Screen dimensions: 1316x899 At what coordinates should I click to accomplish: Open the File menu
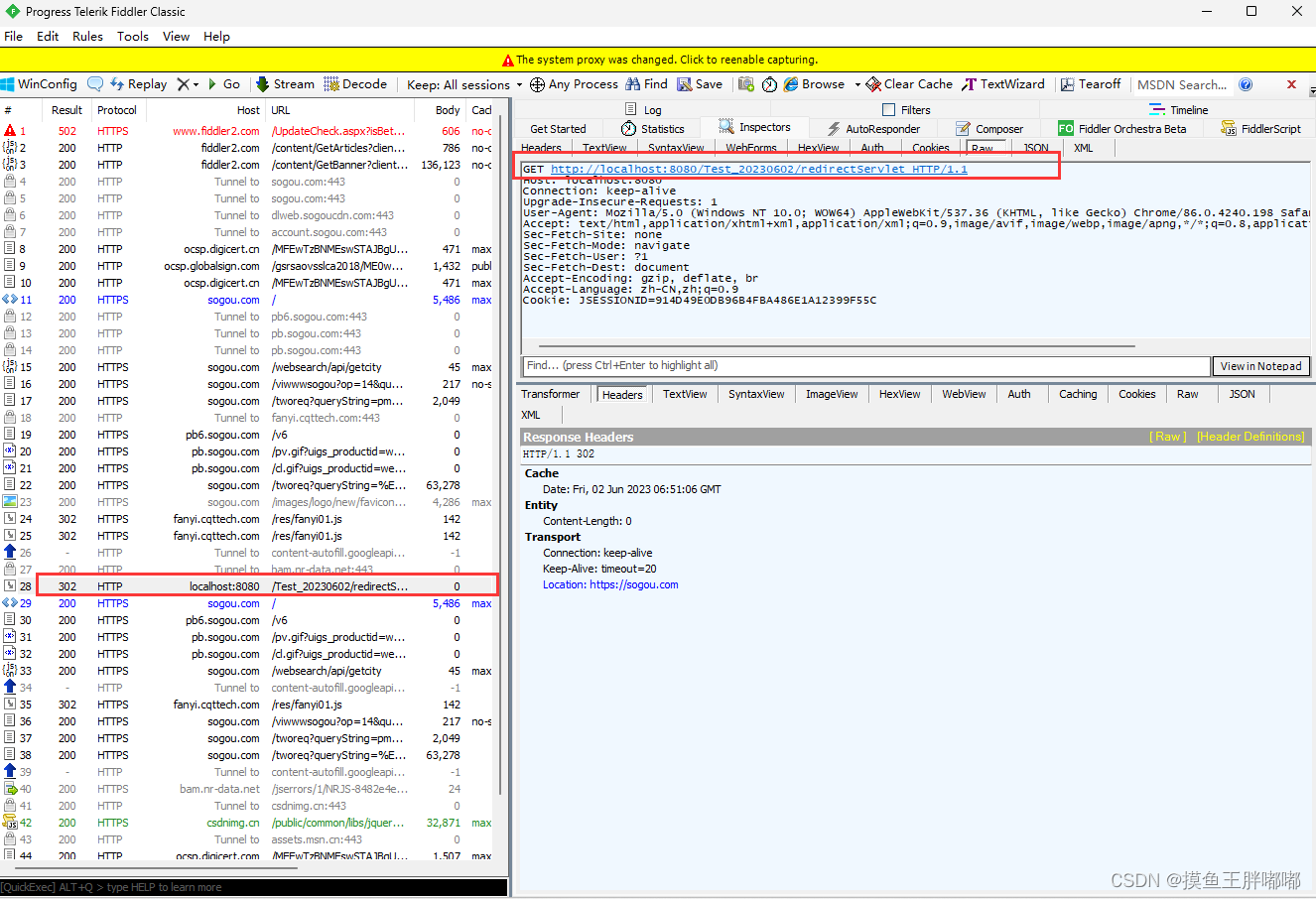(14, 36)
